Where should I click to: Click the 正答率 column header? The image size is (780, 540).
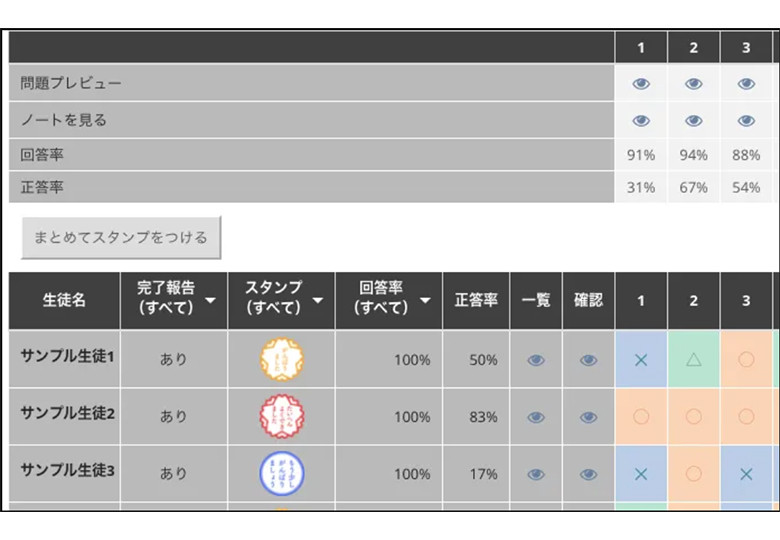[x=476, y=300]
